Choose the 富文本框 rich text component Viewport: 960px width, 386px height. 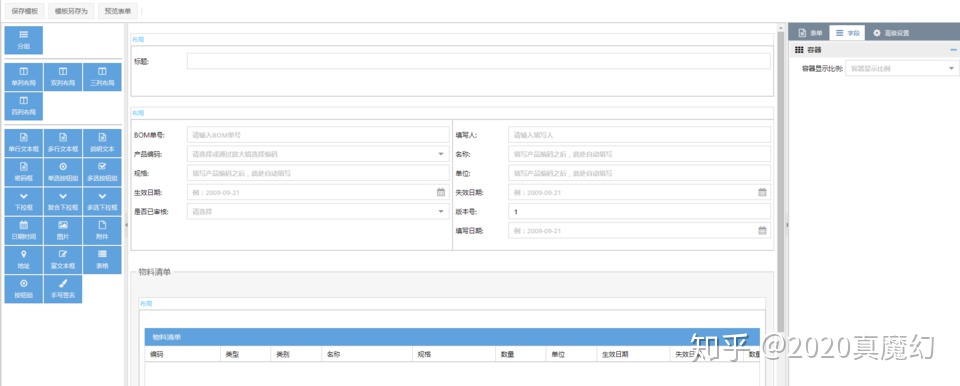pos(62,260)
